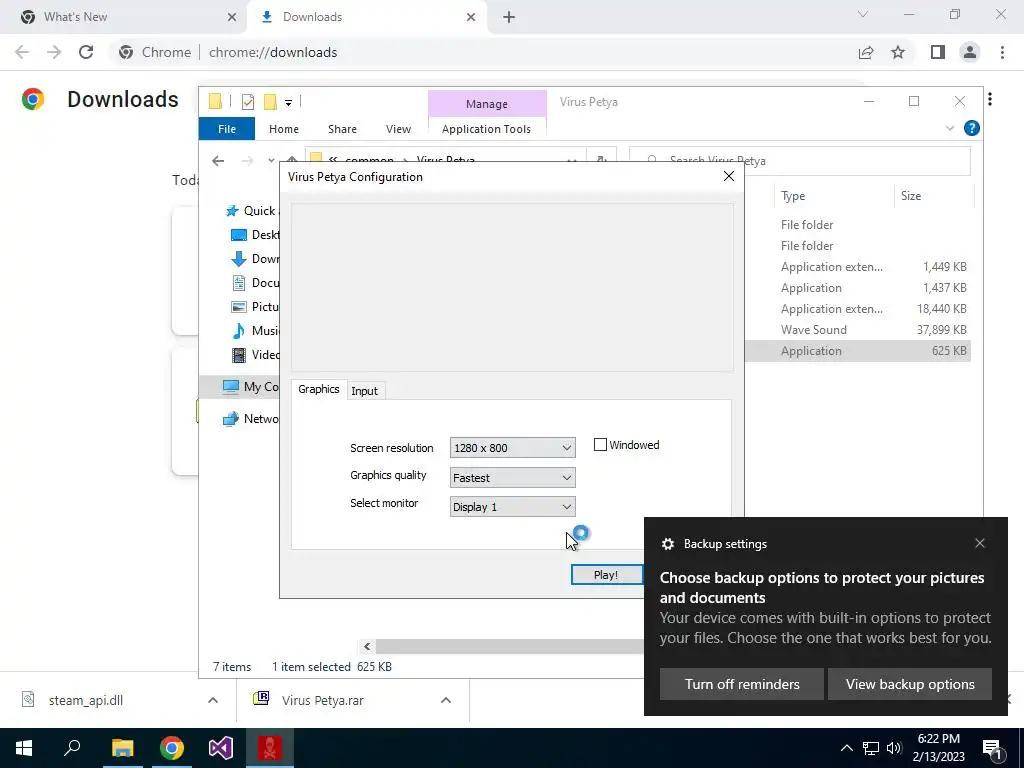The height and width of the screenshot is (768, 1024).
Task: Open Pictures in the navigation pane
Action: tap(255, 306)
